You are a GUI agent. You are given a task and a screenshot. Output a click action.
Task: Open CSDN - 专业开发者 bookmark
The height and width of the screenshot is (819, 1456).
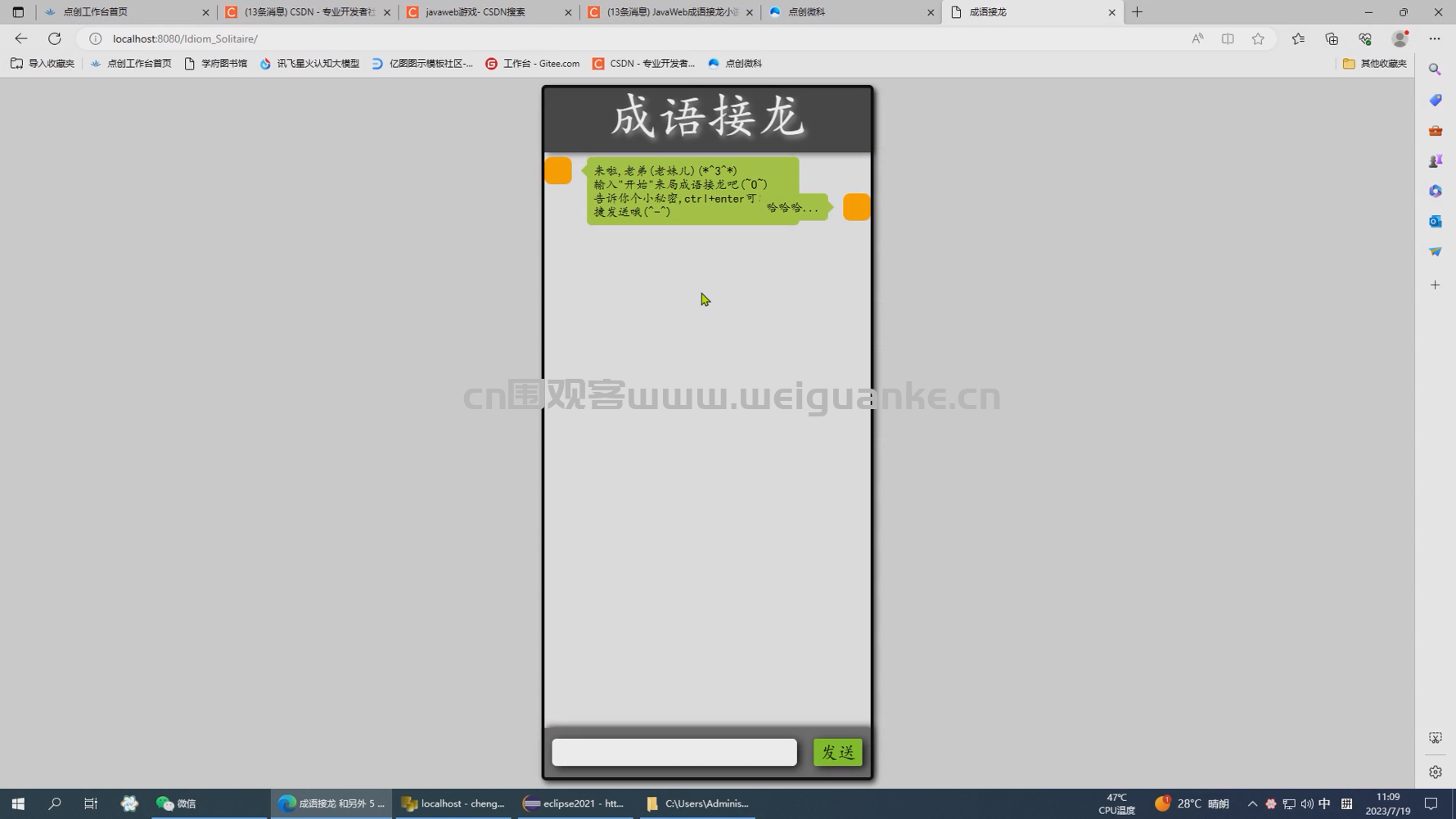pyautogui.click(x=643, y=63)
